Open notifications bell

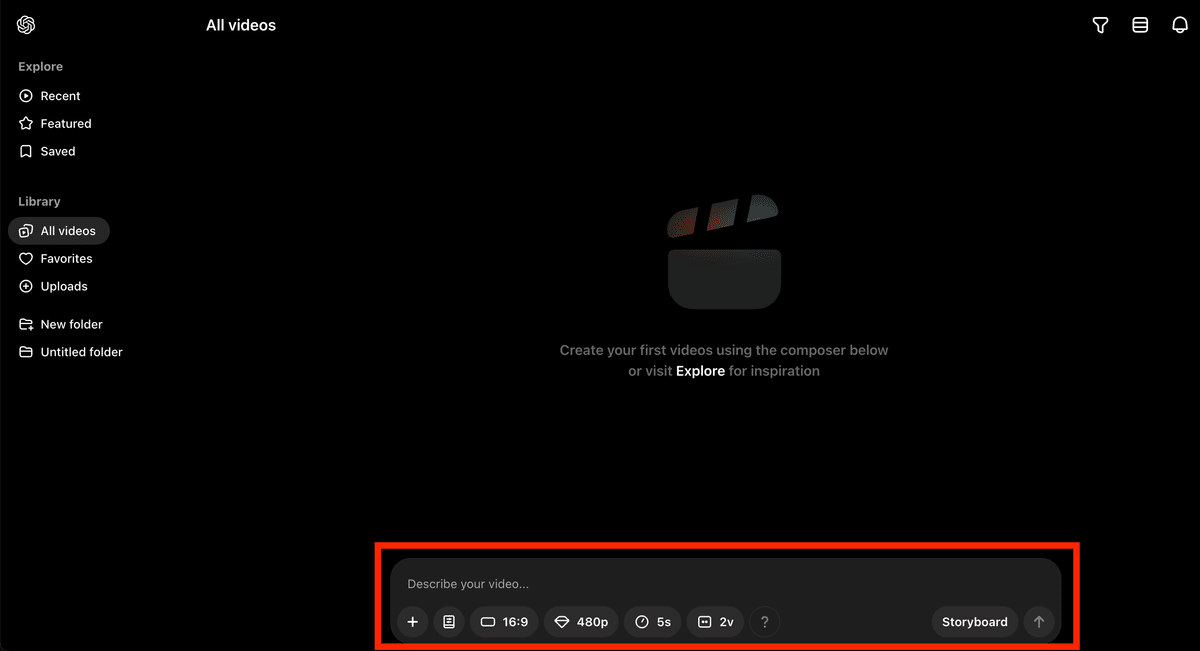[1180, 25]
